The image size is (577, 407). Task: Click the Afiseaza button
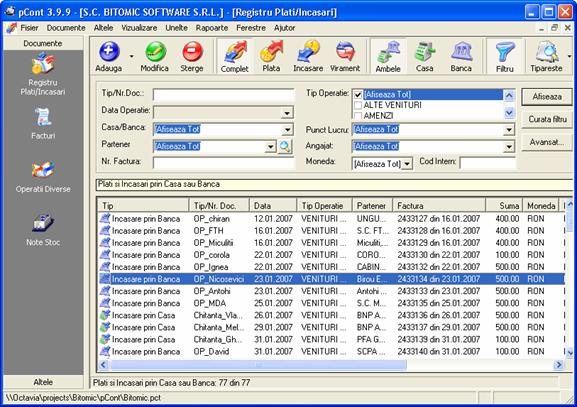[x=547, y=97]
